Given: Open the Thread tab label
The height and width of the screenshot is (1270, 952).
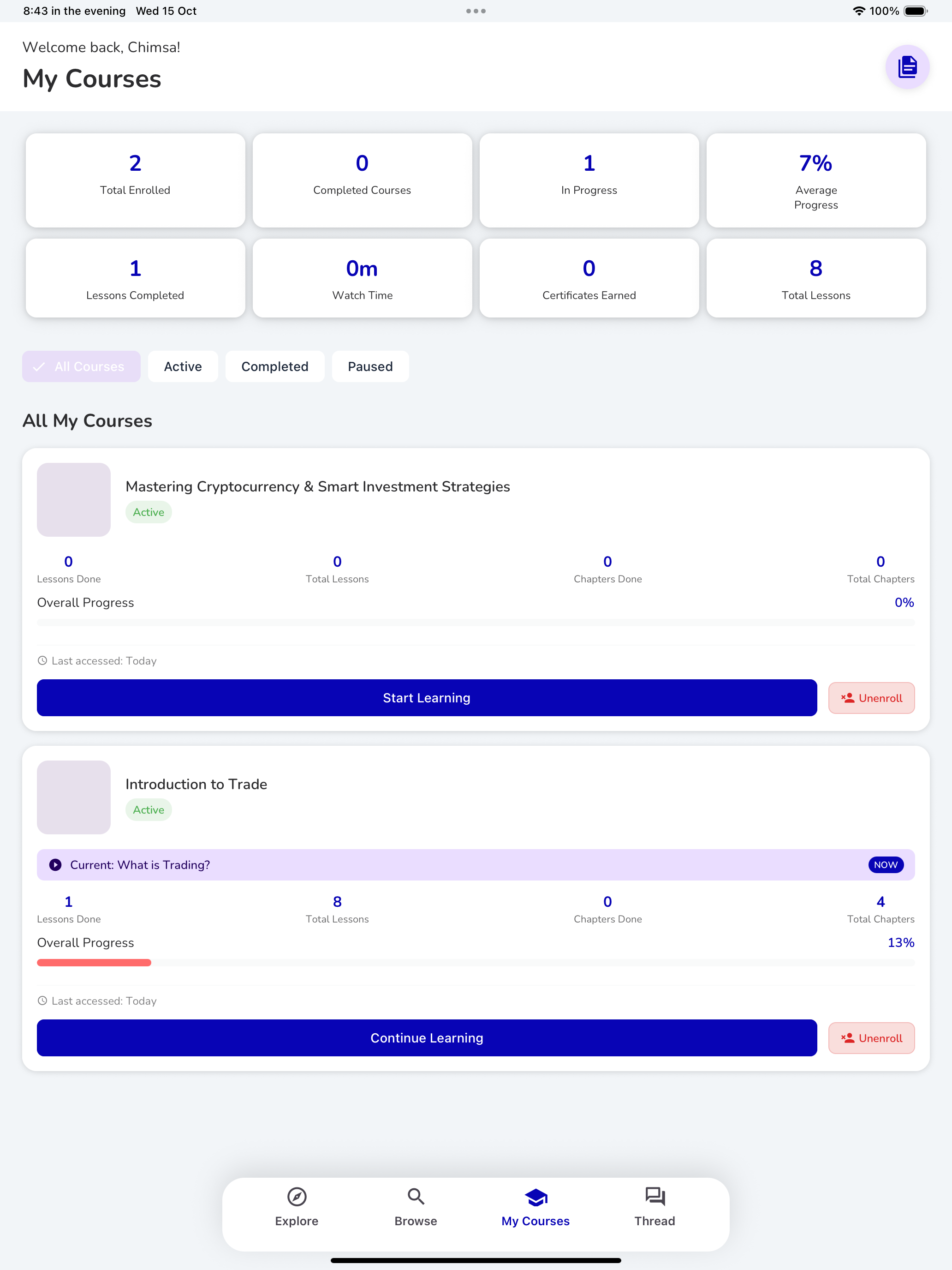Looking at the screenshot, I should point(655,1221).
